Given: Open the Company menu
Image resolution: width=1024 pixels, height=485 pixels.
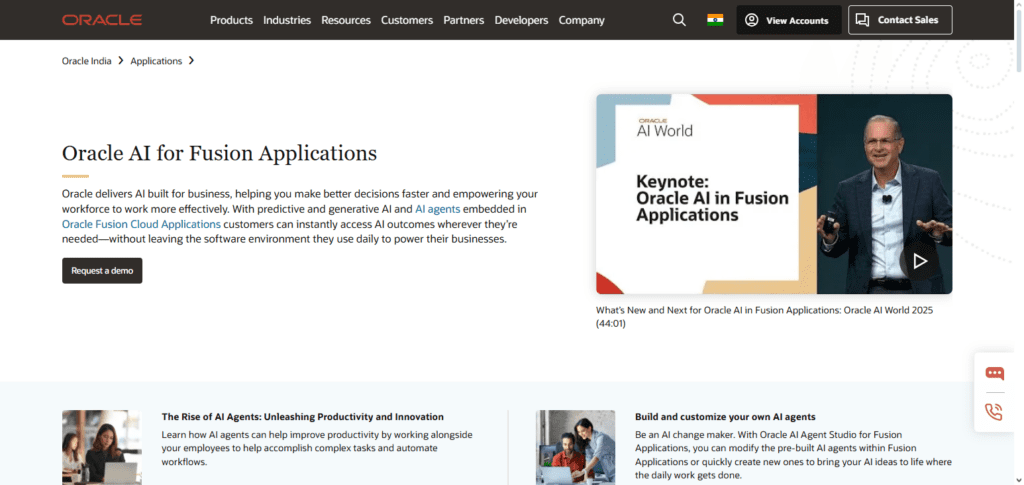Looking at the screenshot, I should (x=581, y=20).
